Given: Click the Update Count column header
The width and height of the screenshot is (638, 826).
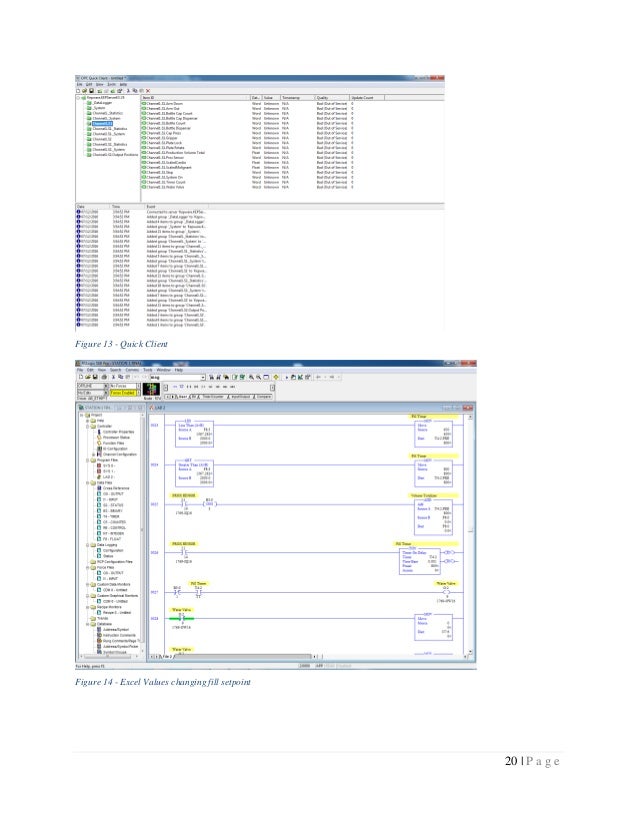Looking at the screenshot, I should (367, 97).
